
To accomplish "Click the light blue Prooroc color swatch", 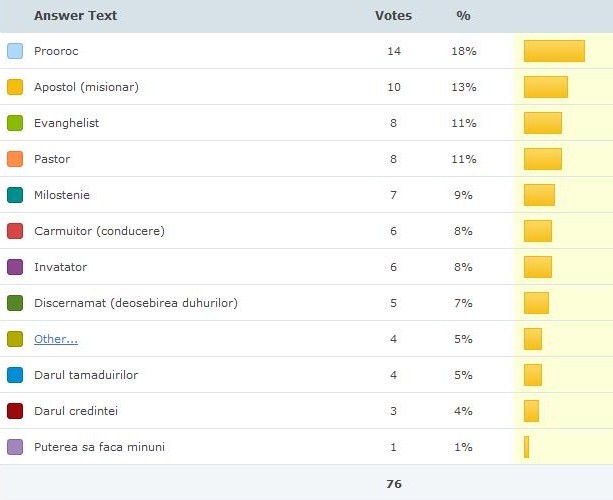I will tap(15, 51).
